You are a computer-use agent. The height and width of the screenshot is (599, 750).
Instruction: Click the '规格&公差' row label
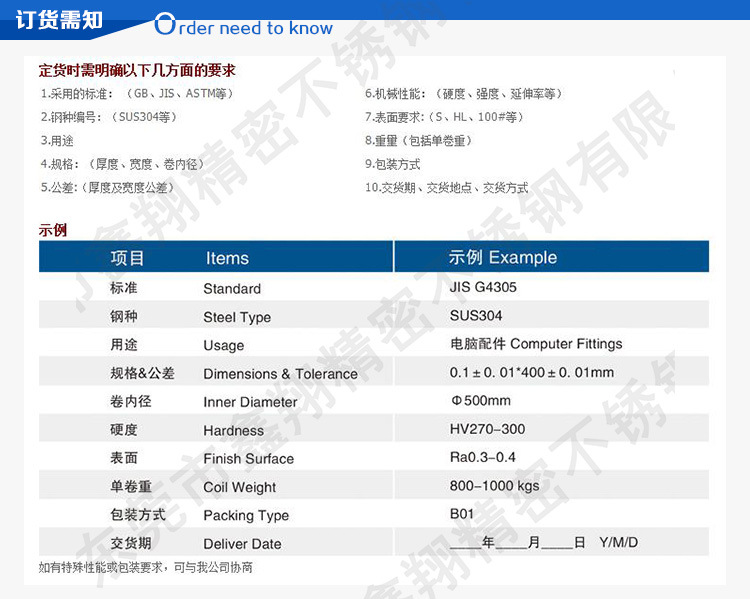point(142,373)
